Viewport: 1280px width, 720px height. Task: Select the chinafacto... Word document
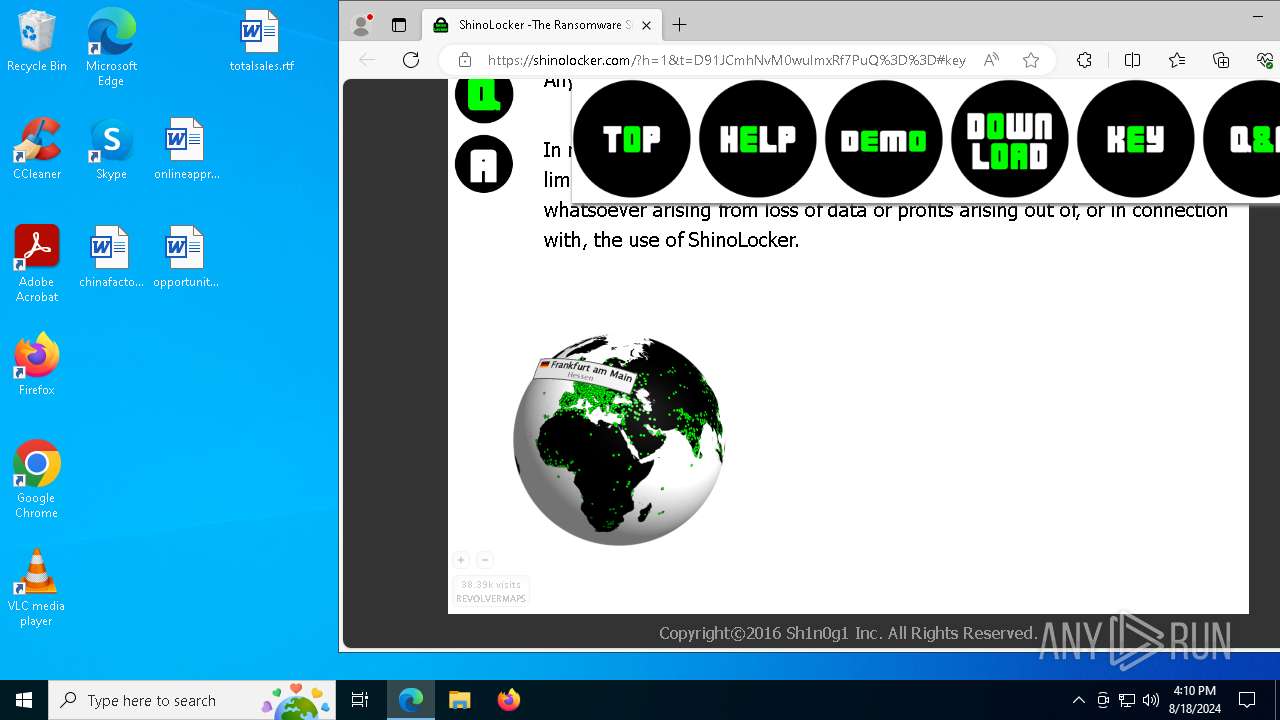111,257
